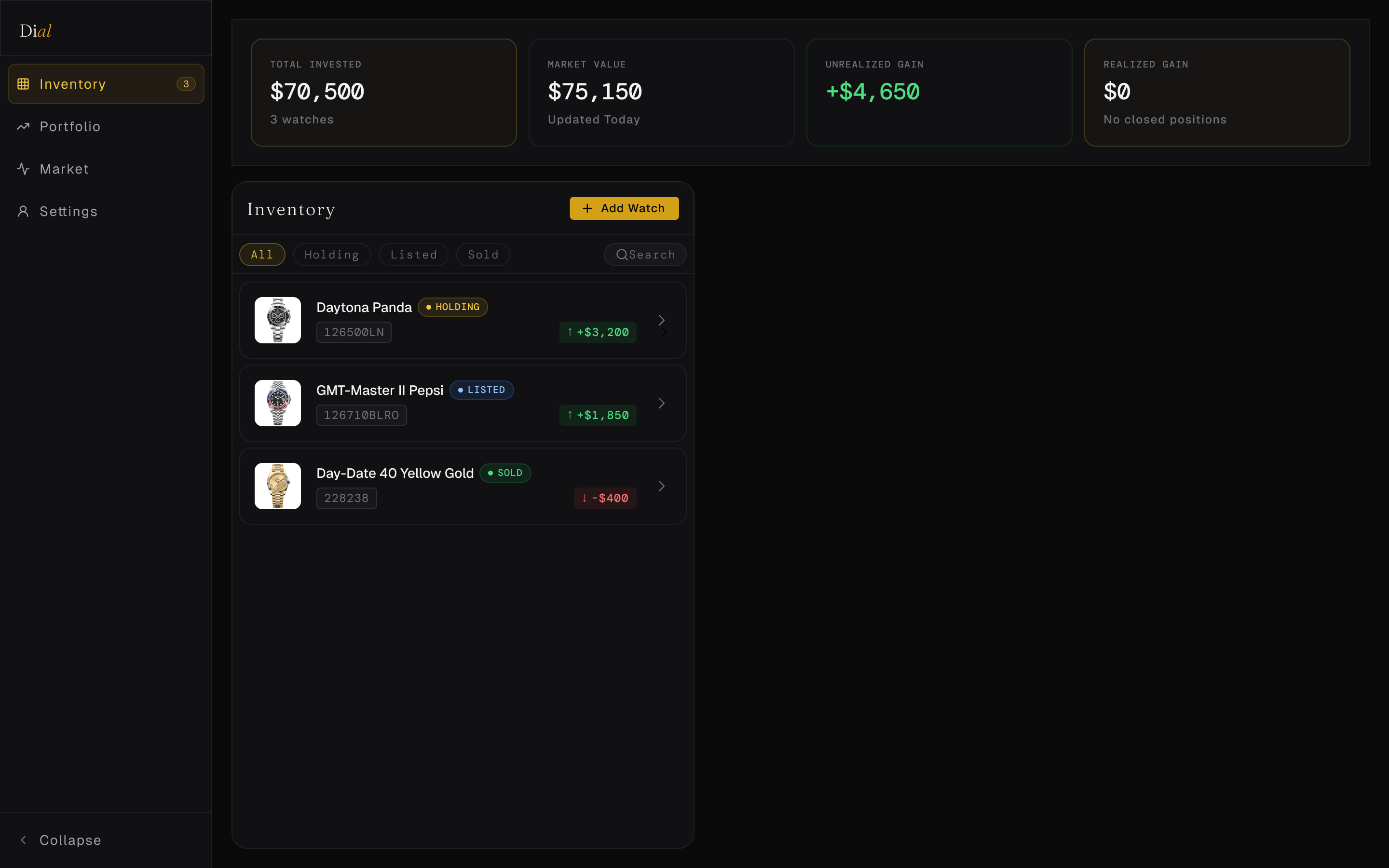1389x868 pixels.
Task: Click the GMT-Master II Pepsi watch thumbnail
Action: click(278, 403)
